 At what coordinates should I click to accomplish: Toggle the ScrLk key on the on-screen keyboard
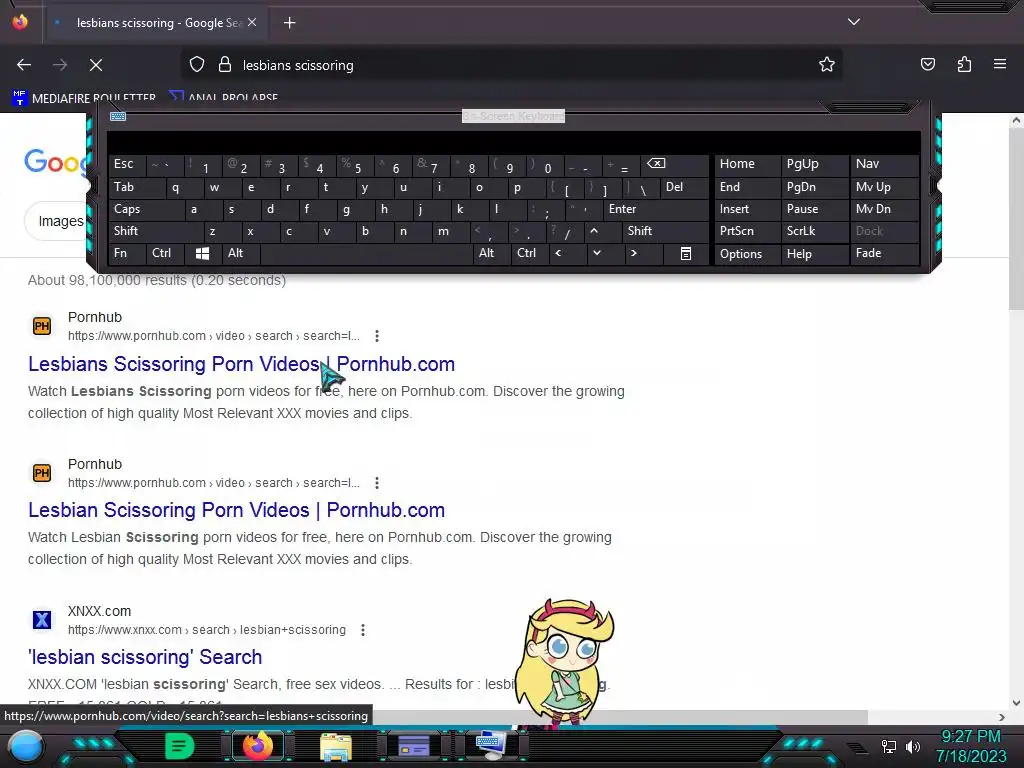[813, 231]
